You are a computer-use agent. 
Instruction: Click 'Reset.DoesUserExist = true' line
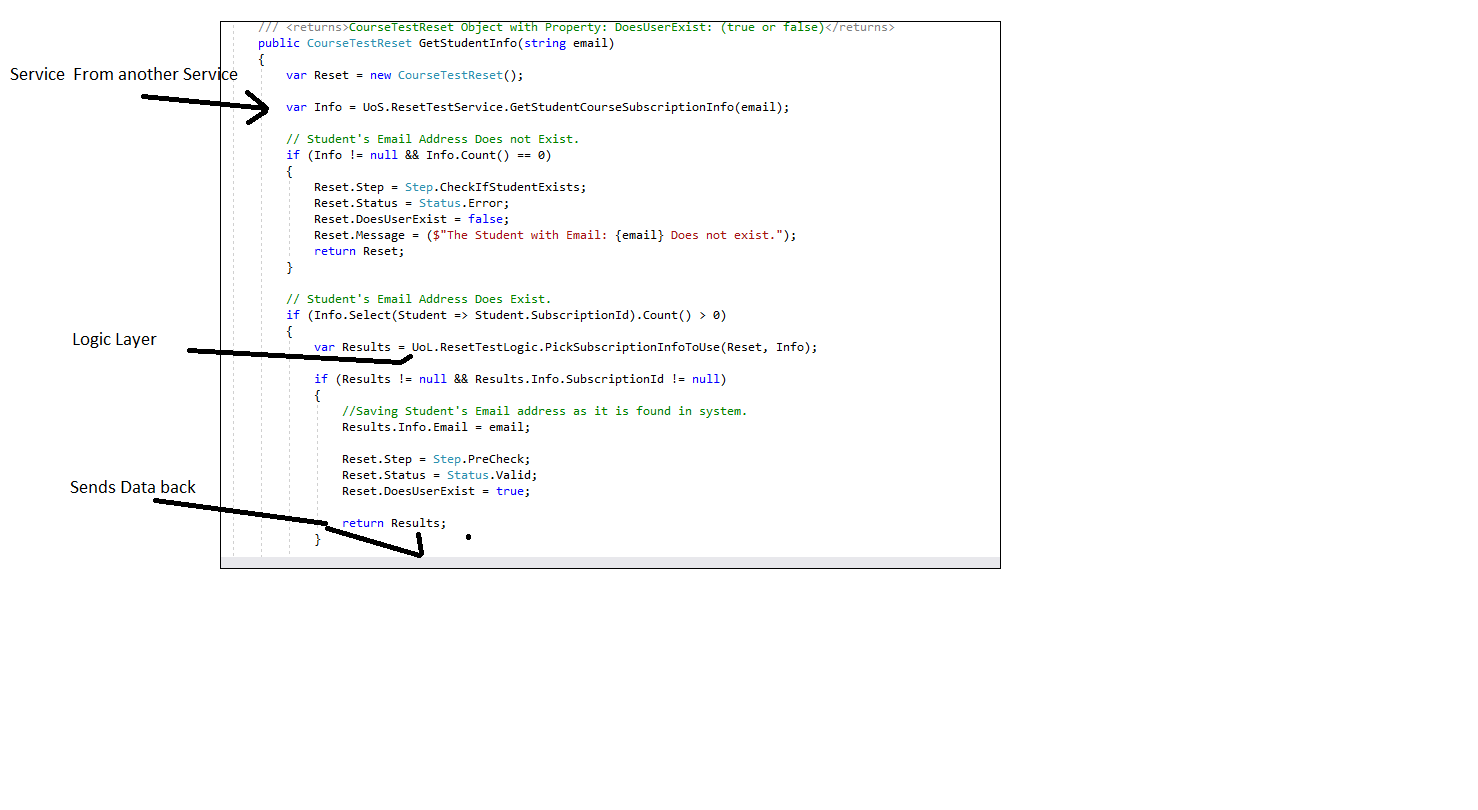coord(436,491)
